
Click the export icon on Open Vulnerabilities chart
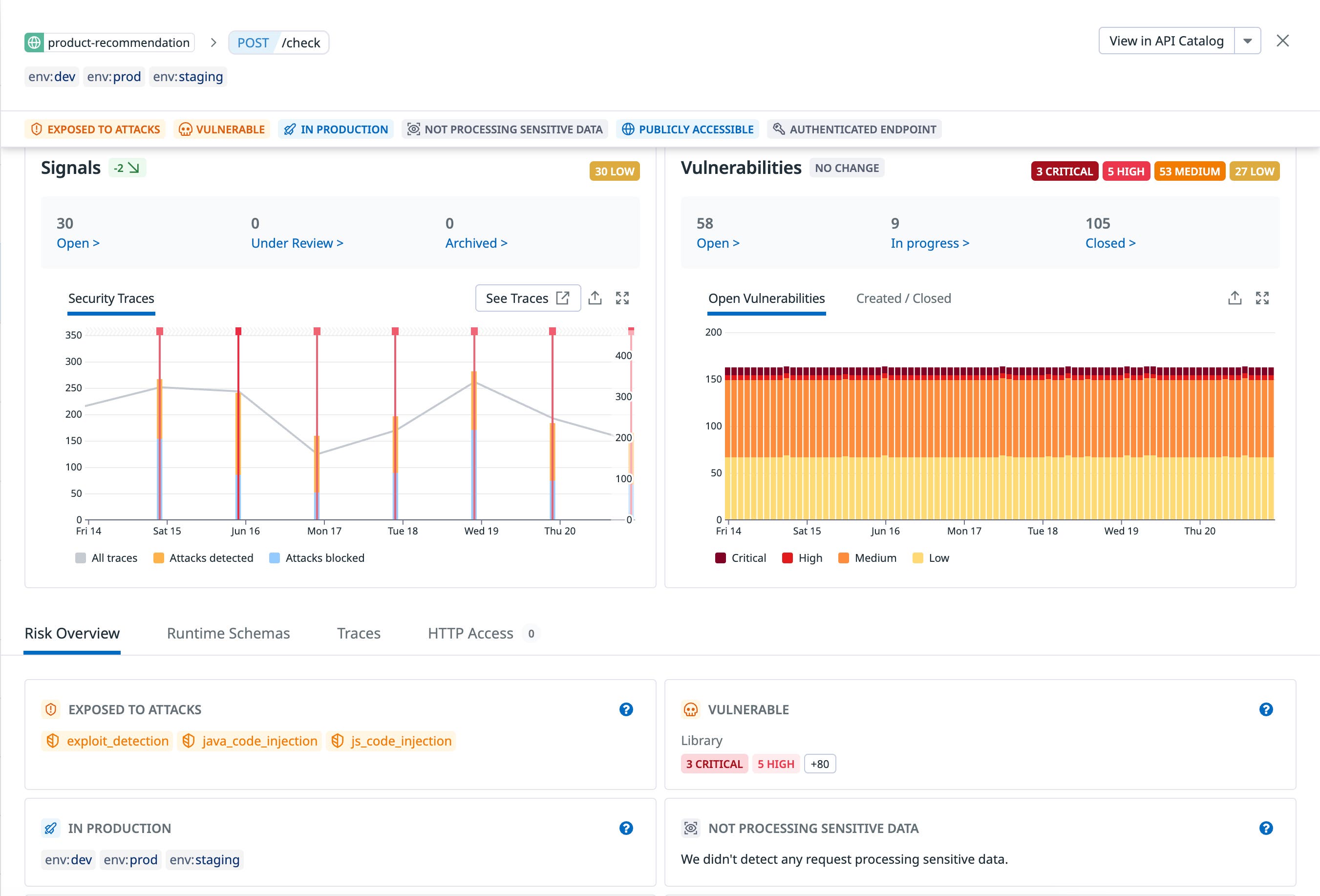(1235, 298)
